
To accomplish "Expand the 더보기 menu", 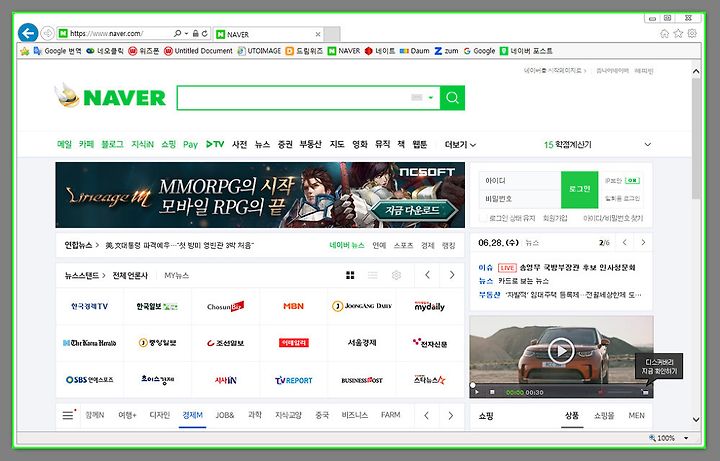I will (x=460, y=145).
